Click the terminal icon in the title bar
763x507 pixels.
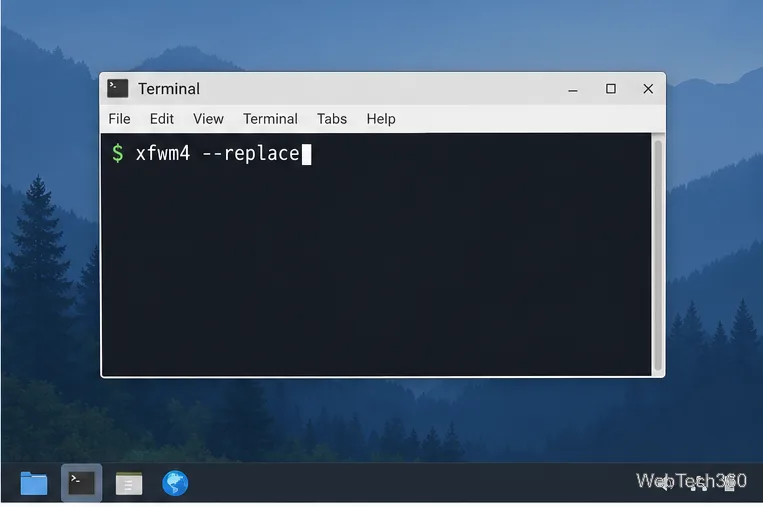pyautogui.click(x=118, y=89)
